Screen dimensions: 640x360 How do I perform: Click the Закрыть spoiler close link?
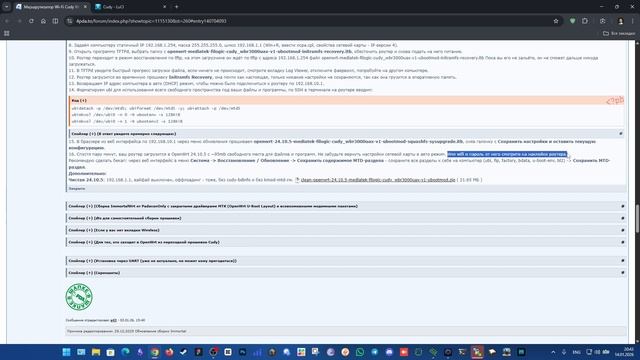point(77,189)
